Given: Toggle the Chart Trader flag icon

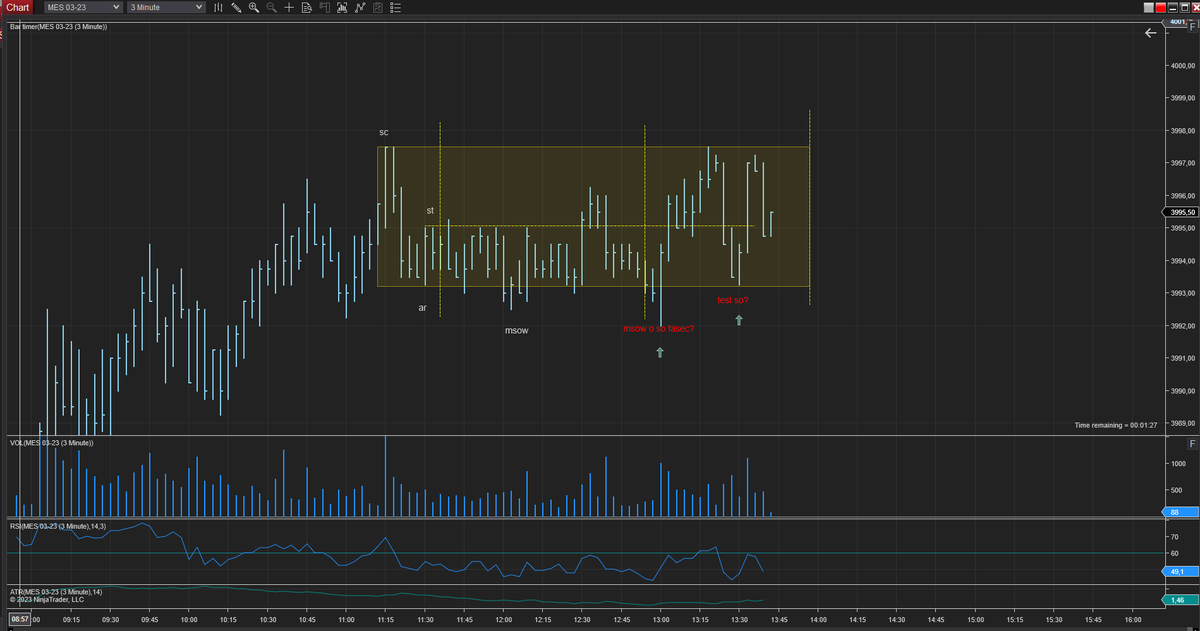Looking at the screenshot, I should [x=325, y=7].
